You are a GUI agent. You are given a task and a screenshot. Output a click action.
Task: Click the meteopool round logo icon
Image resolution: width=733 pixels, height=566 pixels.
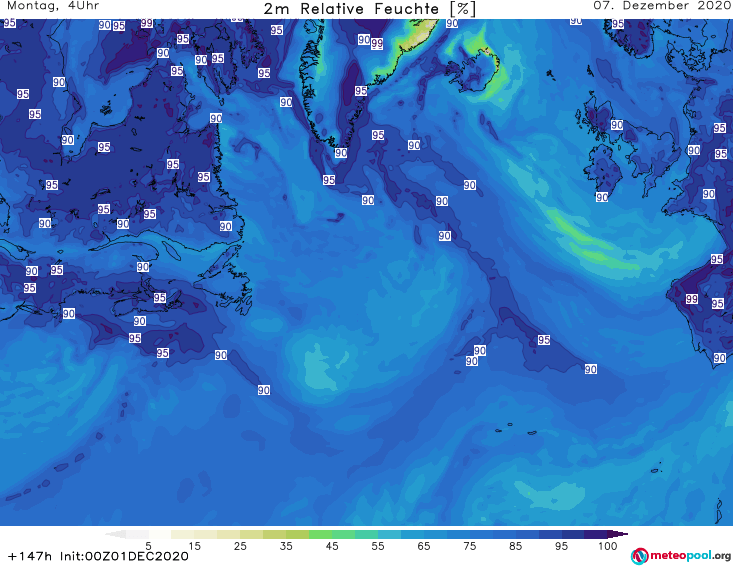point(640,556)
